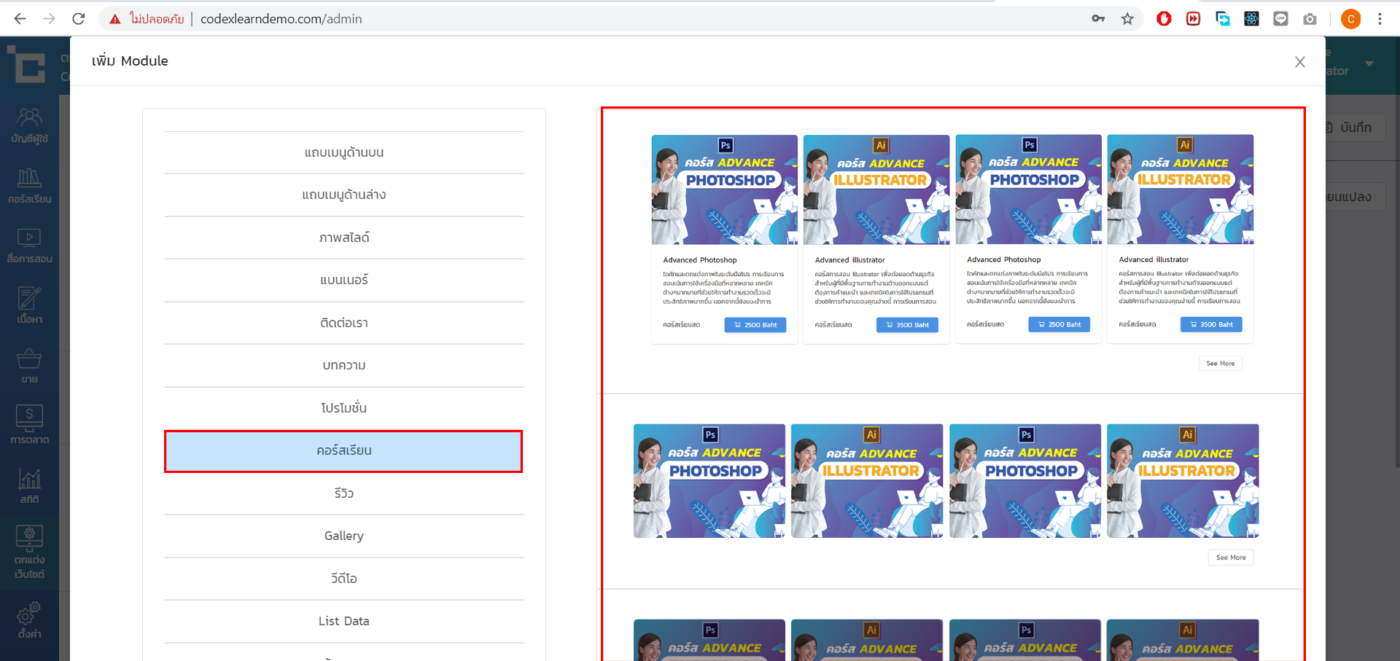The width and height of the screenshot is (1400, 661).
Task: Choose the โปรโมชั่น module option
Action: (x=343, y=408)
